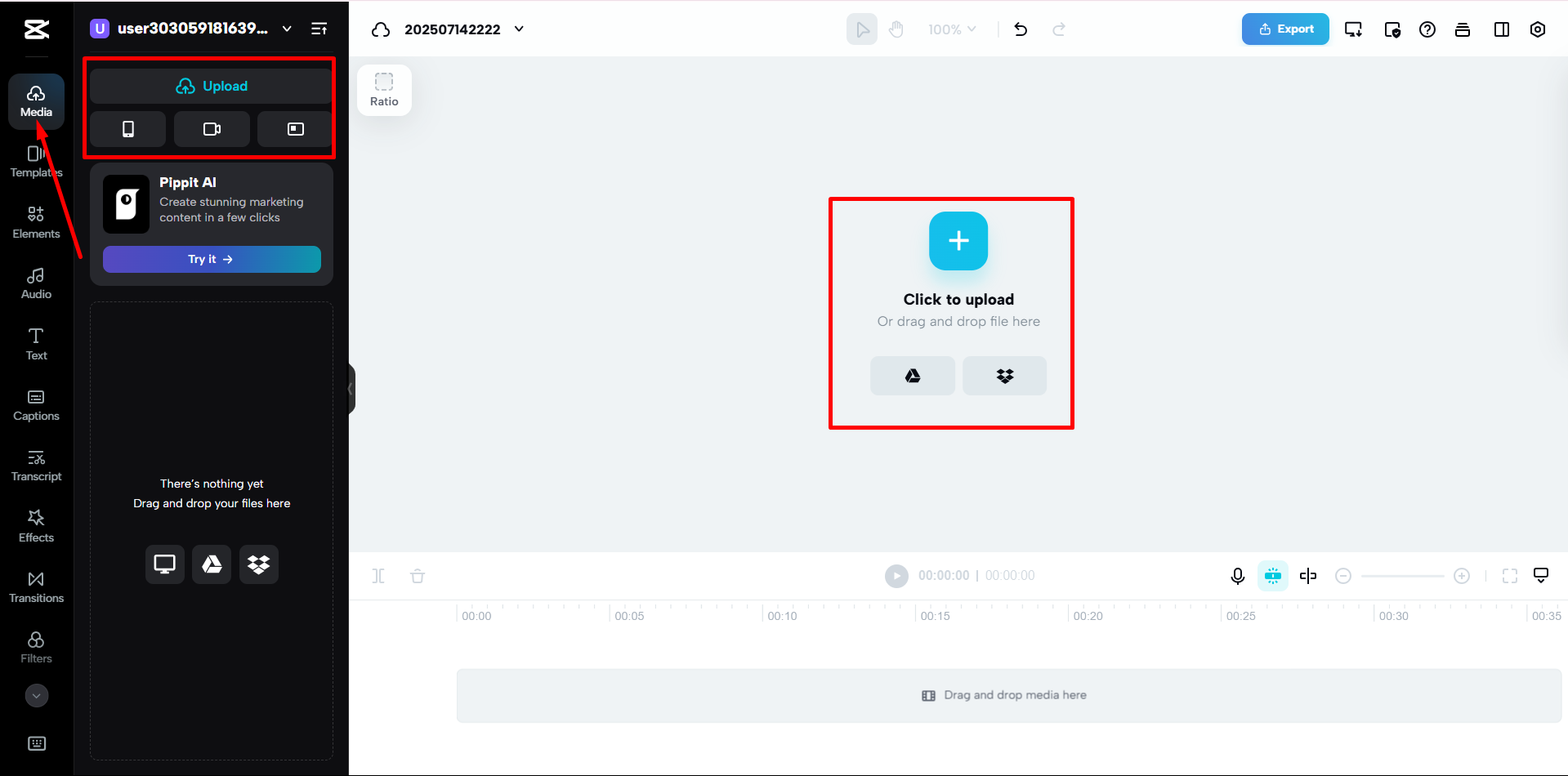Switch to the Templates panel
The width and height of the screenshot is (1568, 776).
36,161
